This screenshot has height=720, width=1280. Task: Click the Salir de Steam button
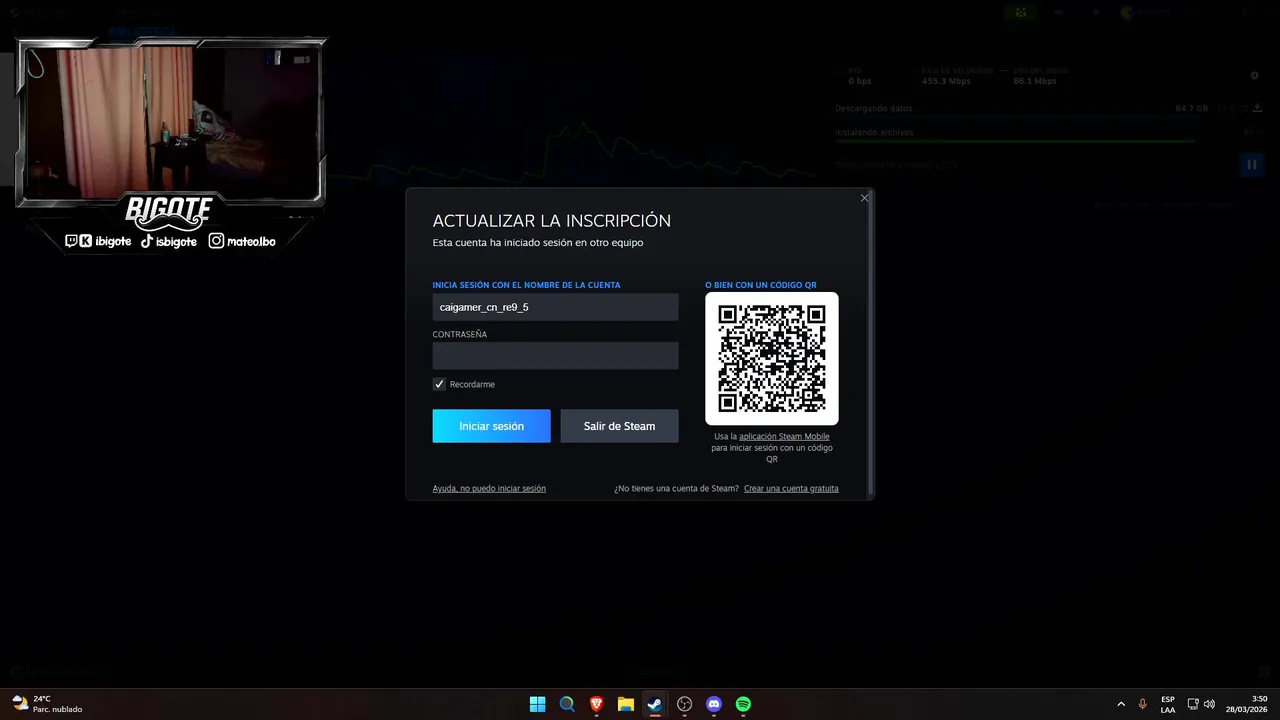pyautogui.click(x=619, y=426)
